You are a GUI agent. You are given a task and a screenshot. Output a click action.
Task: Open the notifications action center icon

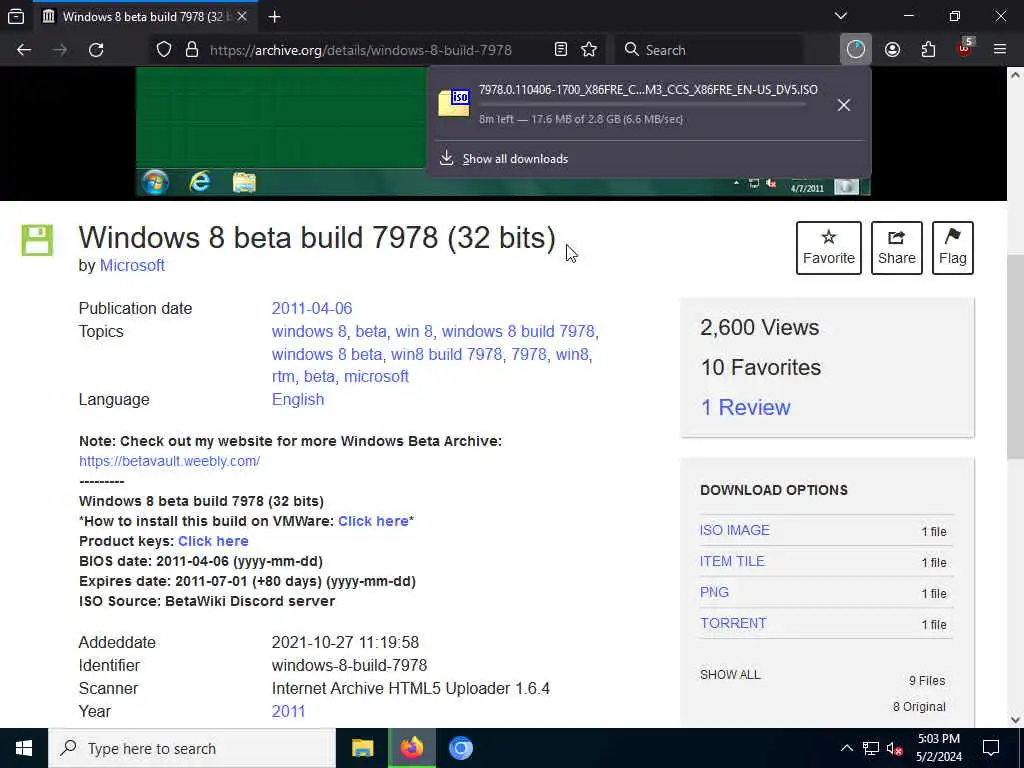[991, 748]
